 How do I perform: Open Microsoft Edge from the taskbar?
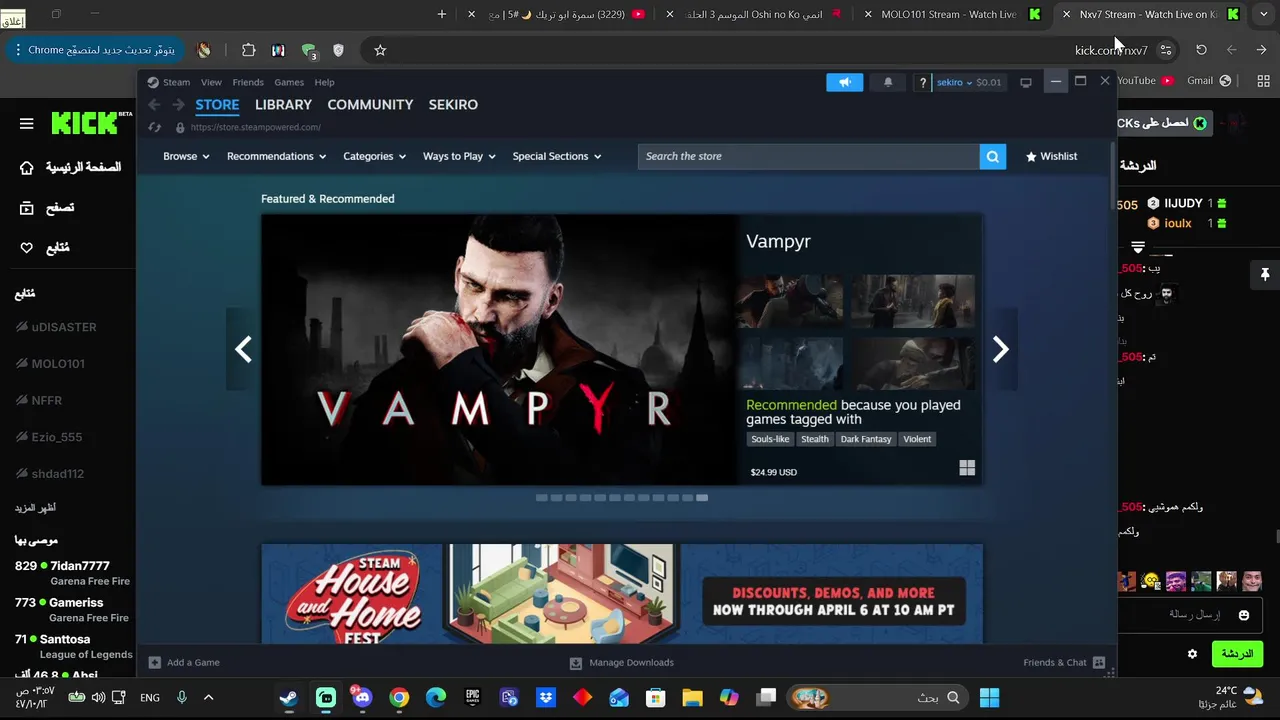coord(436,697)
